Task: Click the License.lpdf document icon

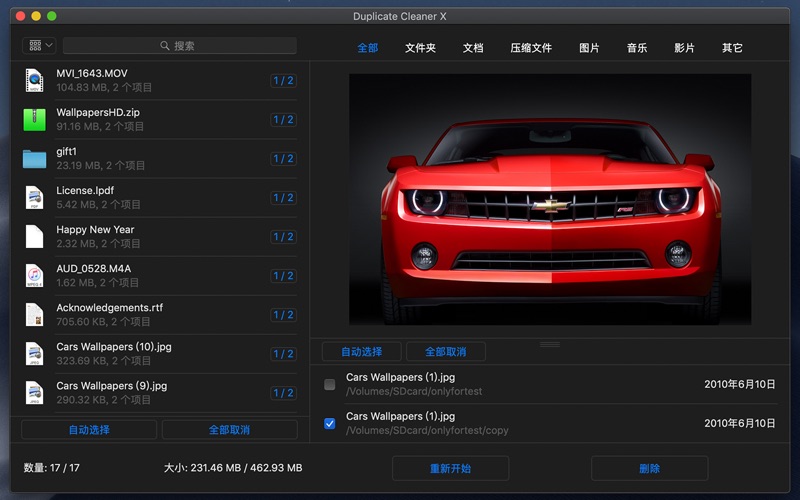Action: click(34, 197)
